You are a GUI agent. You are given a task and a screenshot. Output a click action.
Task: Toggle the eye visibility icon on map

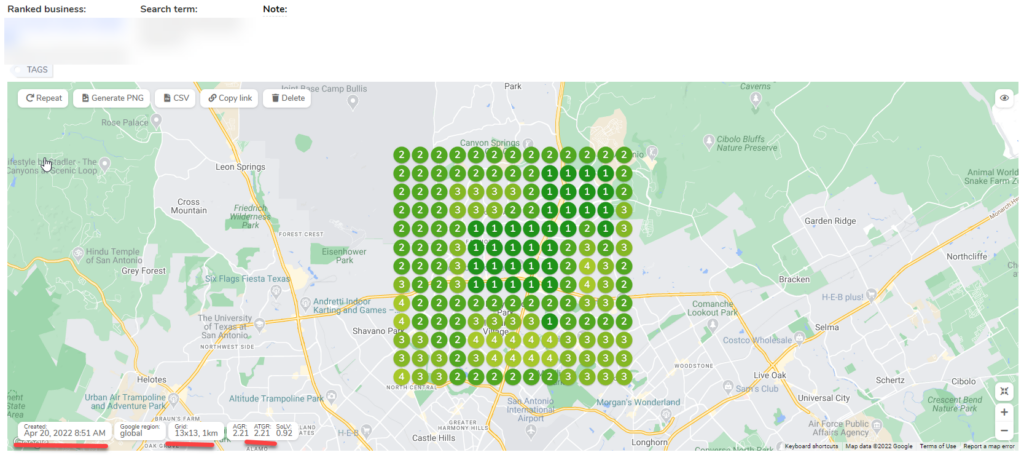click(1003, 97)
